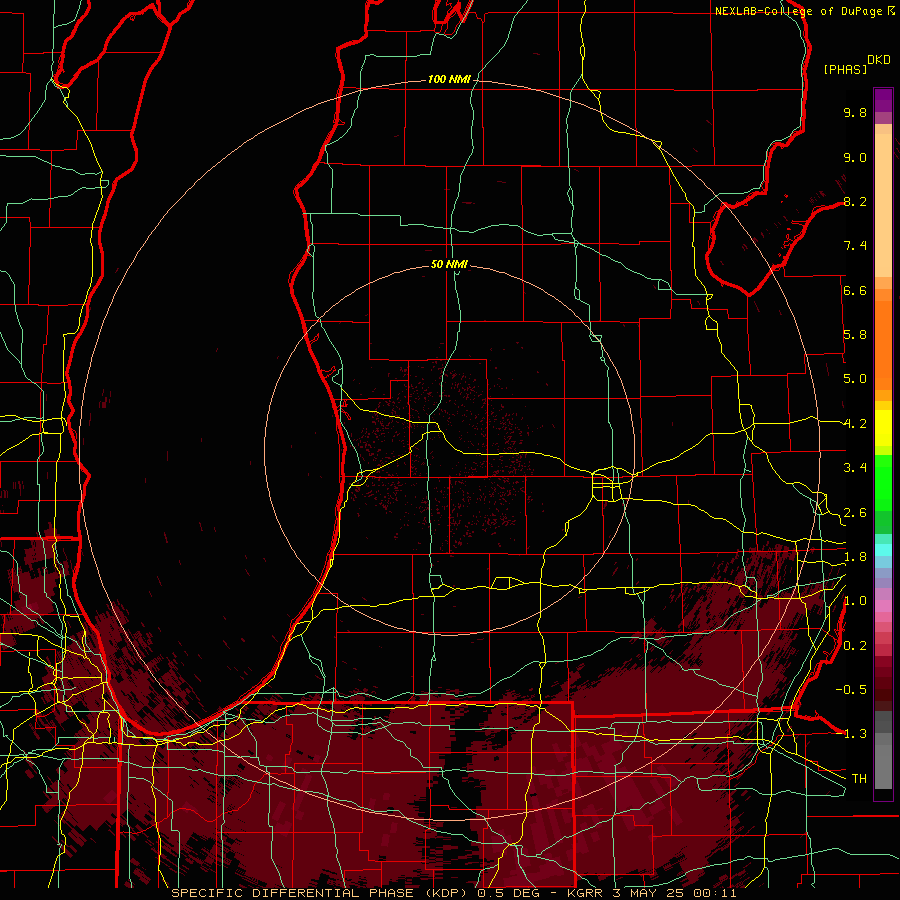This screenshot has width=900, height=900.
Task: Click the 100 NMI range ring label
Action: (x=449, y=79)
